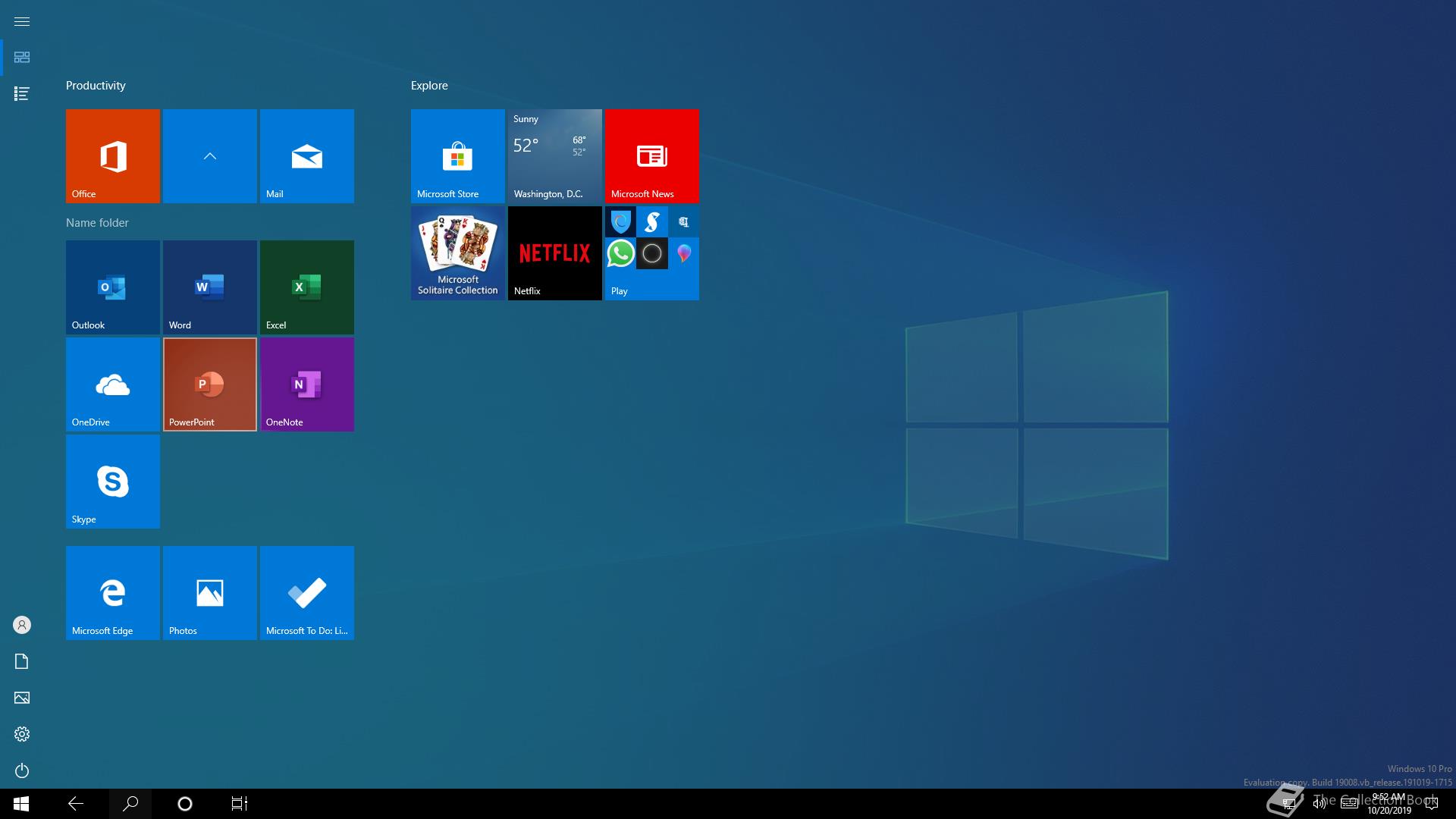Show the touch keyboard from the tray
Screen dimensions: 1456x819
[x=1349, y=804]
